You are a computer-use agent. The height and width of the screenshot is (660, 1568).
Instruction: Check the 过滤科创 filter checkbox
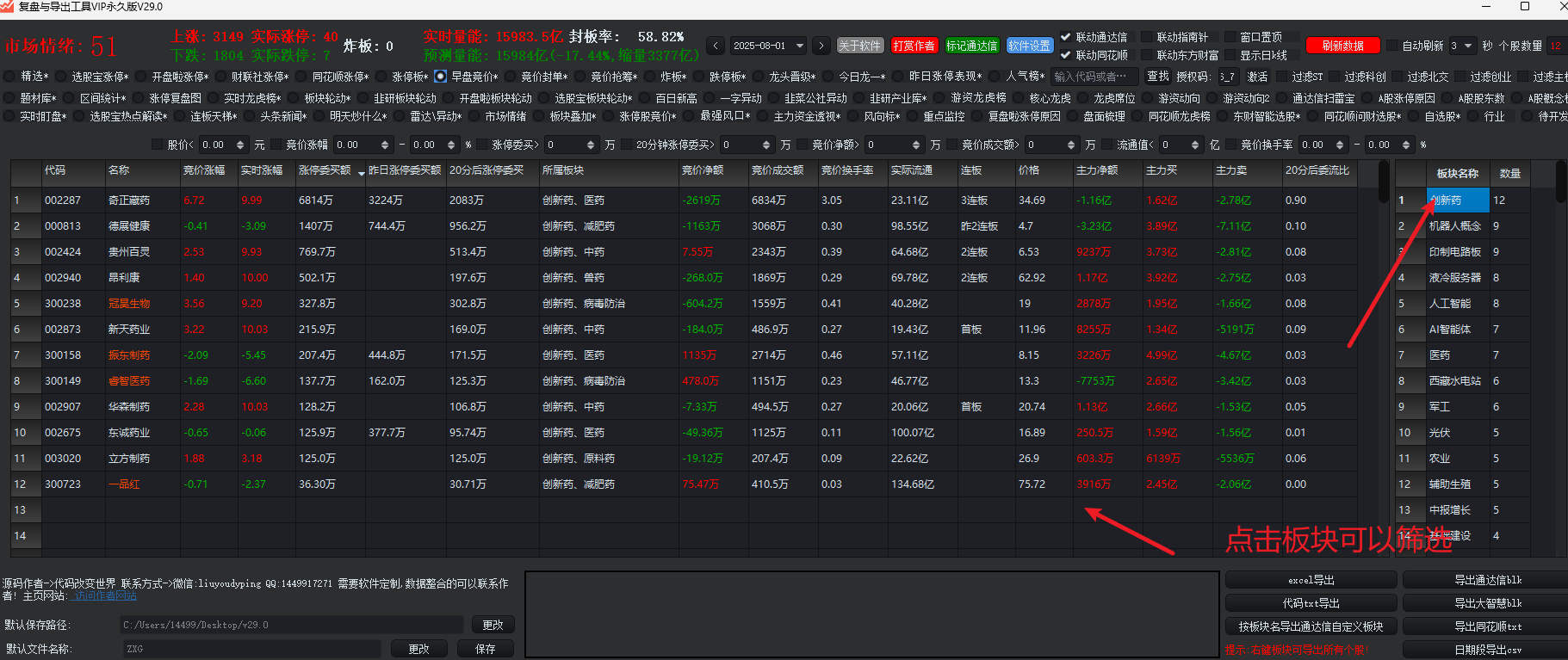pos(1334,77)
